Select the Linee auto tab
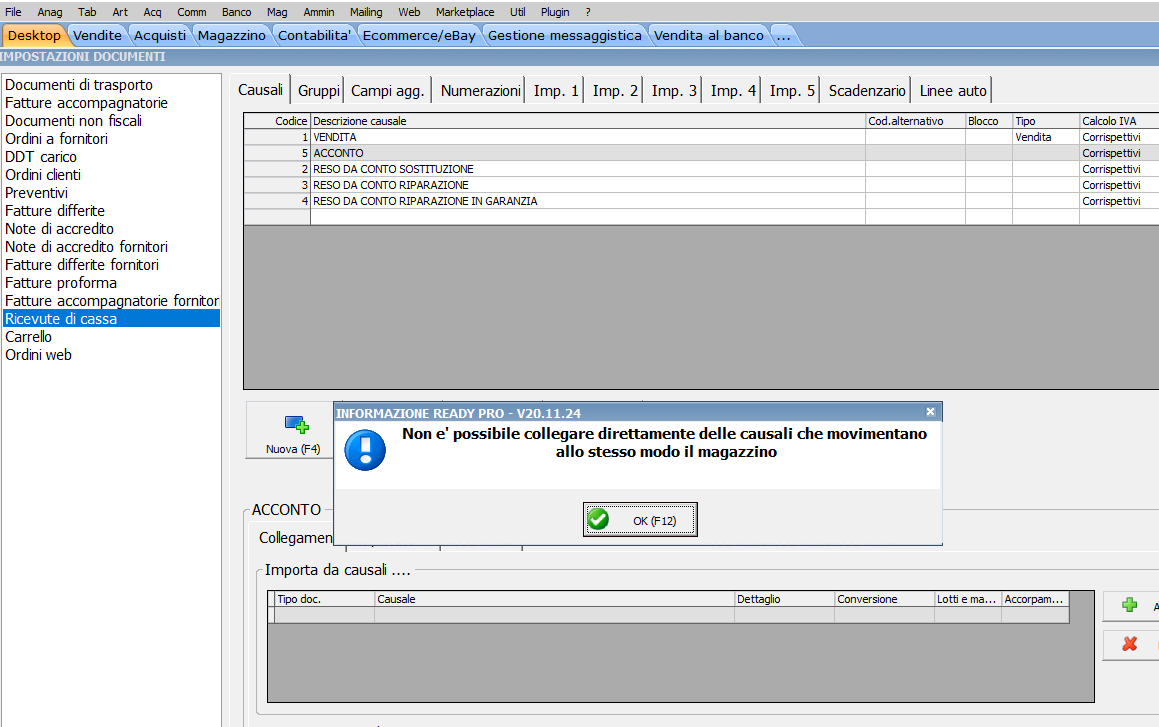 953,90
